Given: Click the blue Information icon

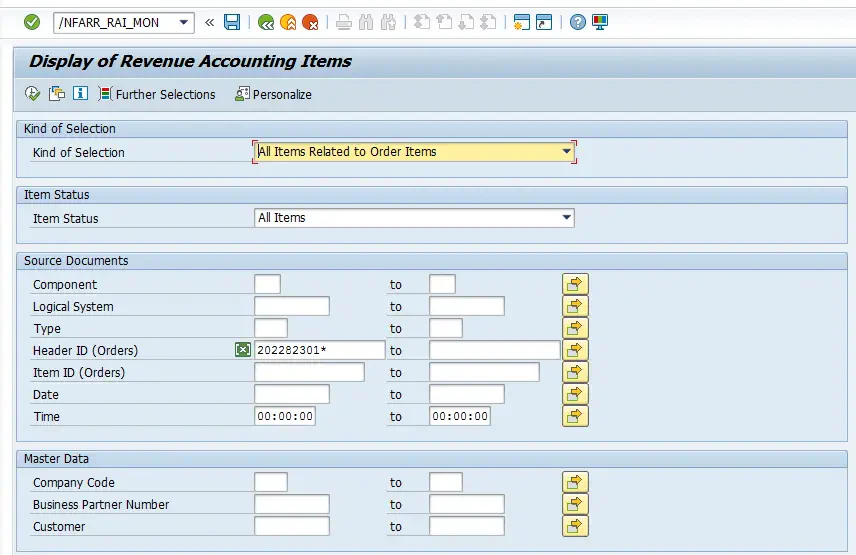Looking at the screenshot, I should coord(80,93).
